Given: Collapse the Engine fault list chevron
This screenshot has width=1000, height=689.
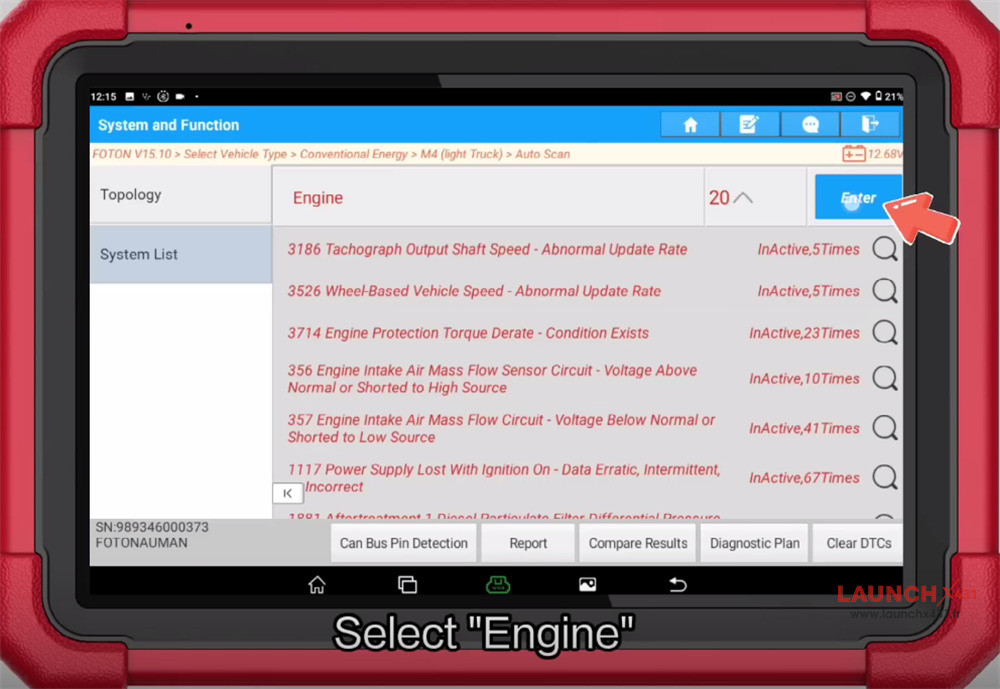Looking at the screenshot, I should tap(743, 198).
